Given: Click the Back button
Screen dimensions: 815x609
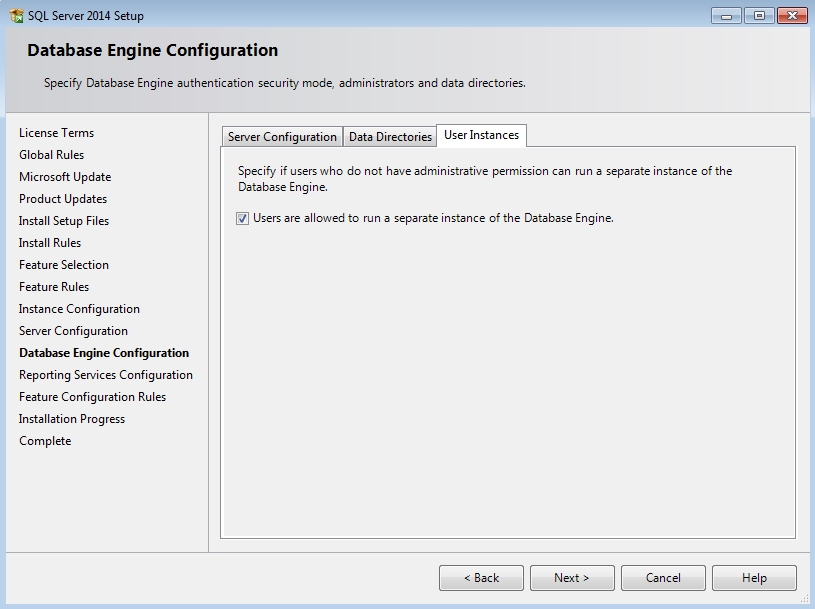Looking at the screenshot, I should tap(481, 577).
